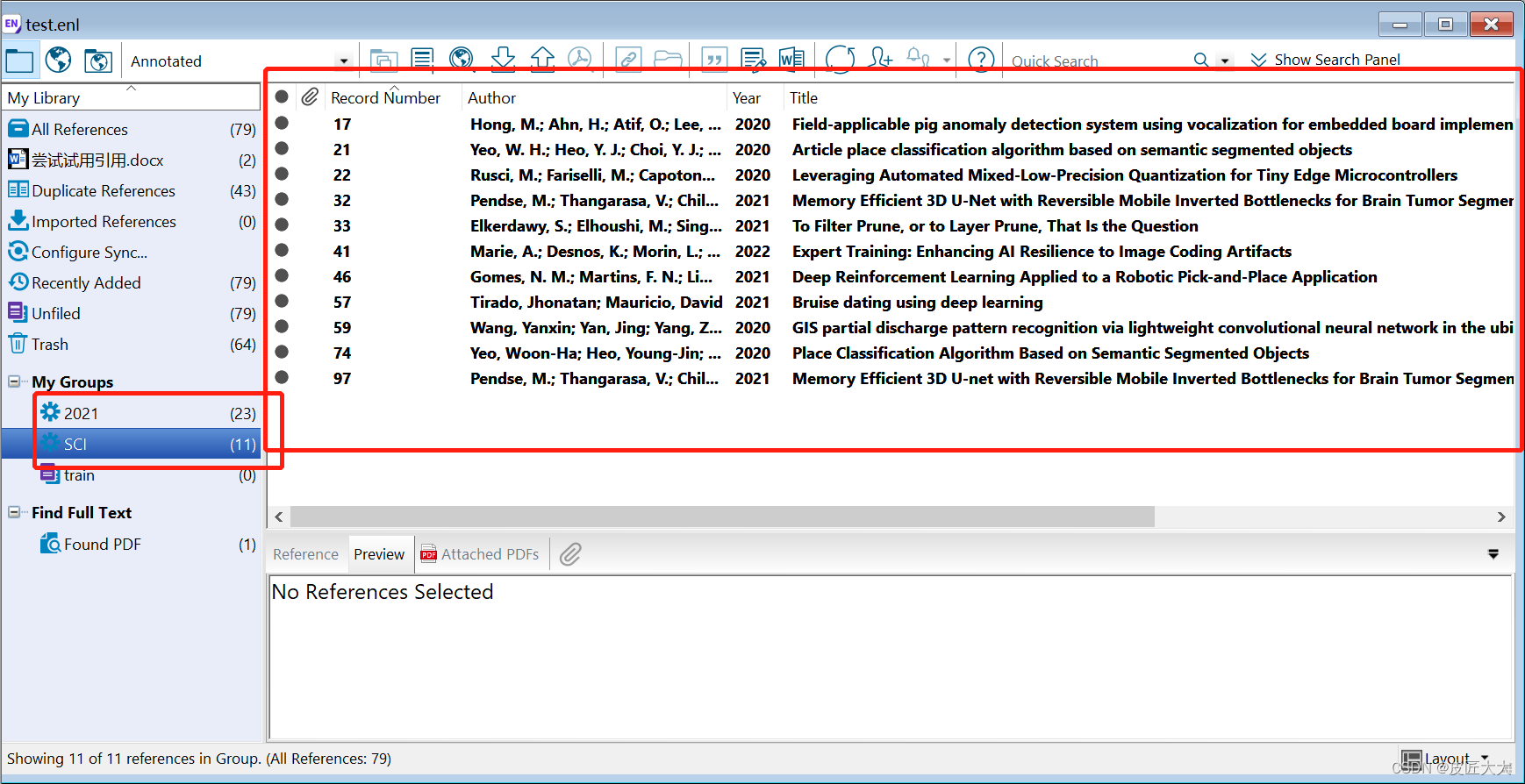Open Duplicate References group

(132, 191)
